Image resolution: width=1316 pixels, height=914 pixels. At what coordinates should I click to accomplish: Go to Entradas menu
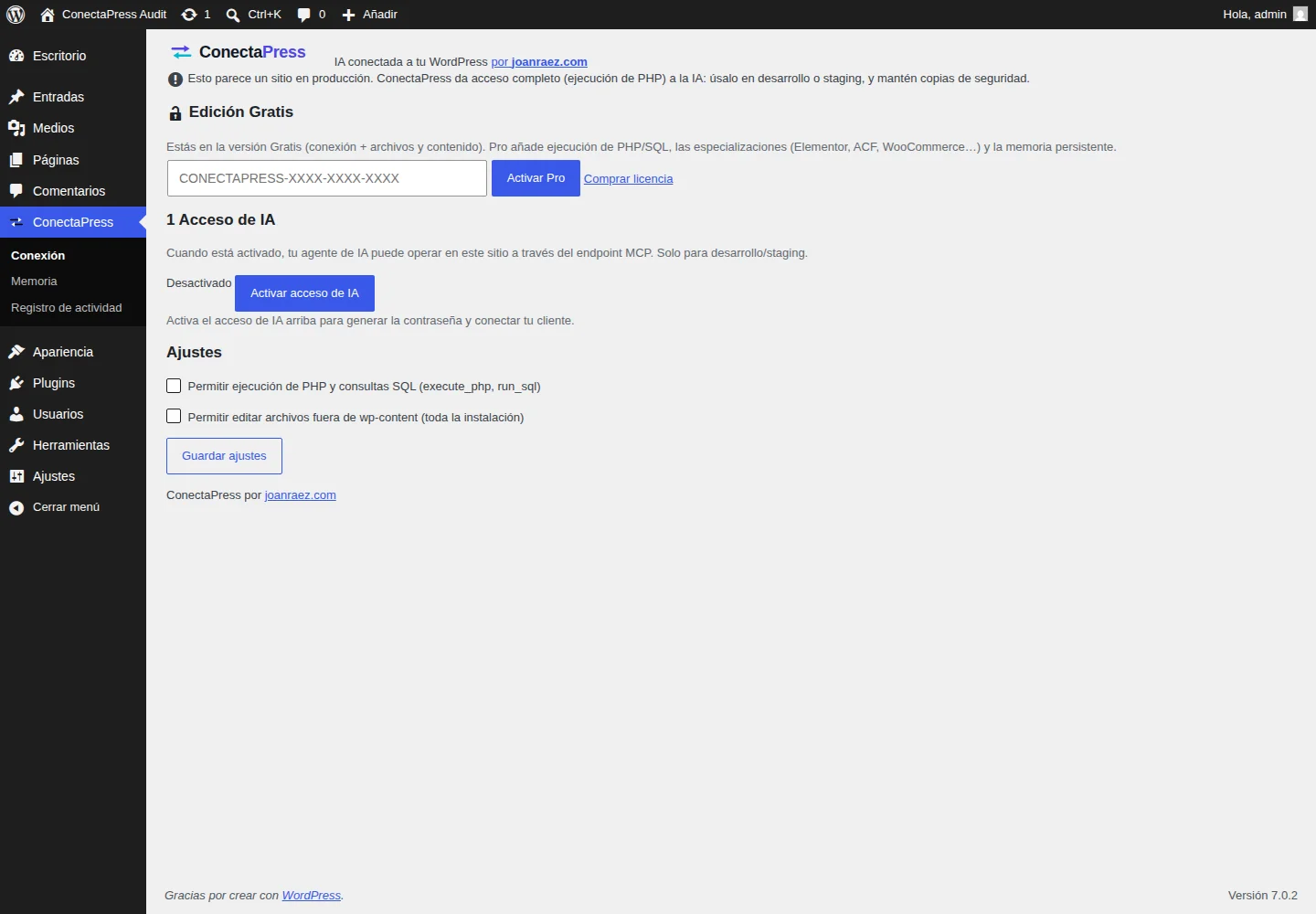(x=58, y=97)
